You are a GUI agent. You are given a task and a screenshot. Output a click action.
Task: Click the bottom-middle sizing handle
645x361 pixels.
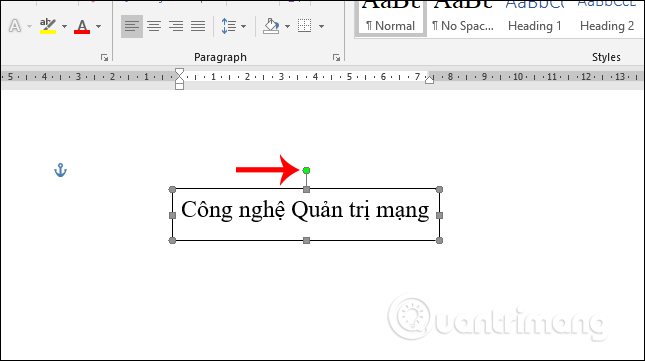point(306,241)
